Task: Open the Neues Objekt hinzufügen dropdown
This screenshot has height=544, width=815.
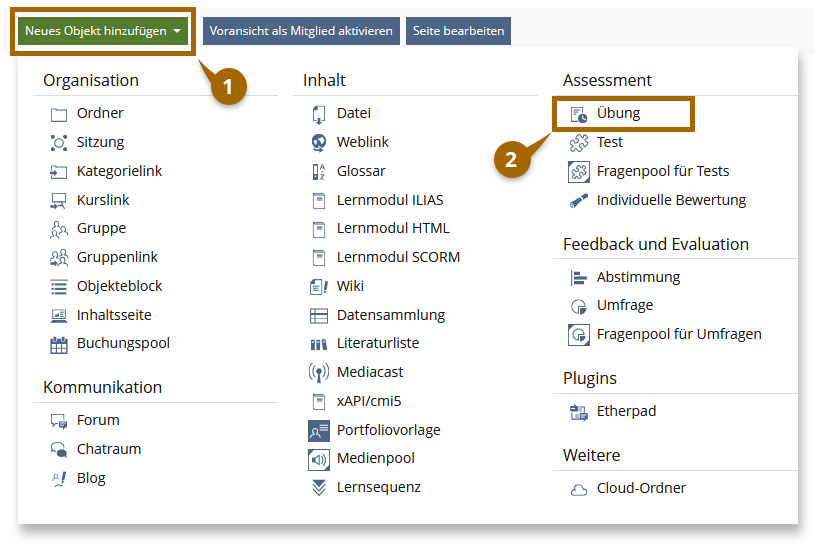Action: [x=104, y=31]
